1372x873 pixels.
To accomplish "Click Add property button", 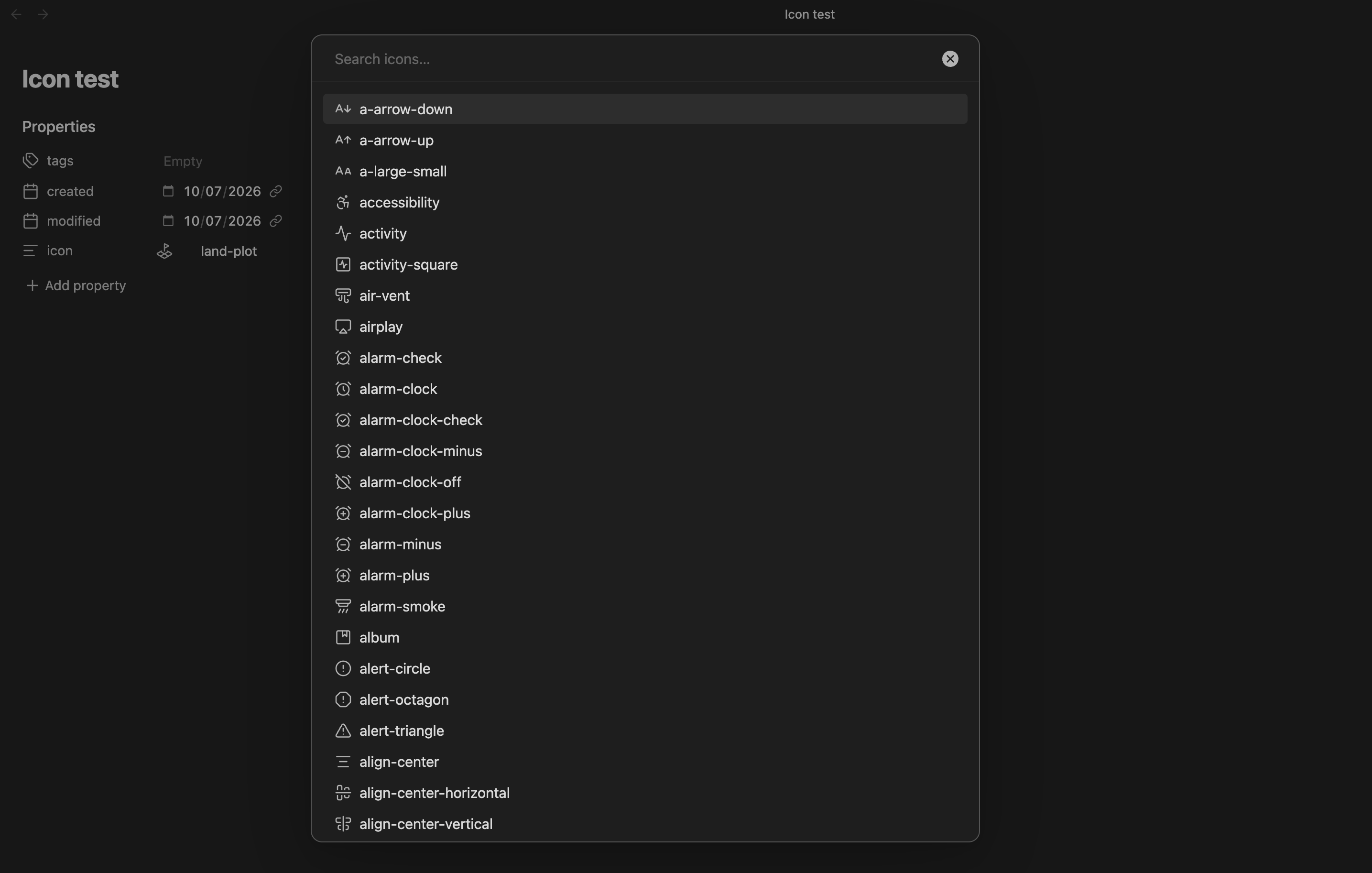I will [76, 285].
